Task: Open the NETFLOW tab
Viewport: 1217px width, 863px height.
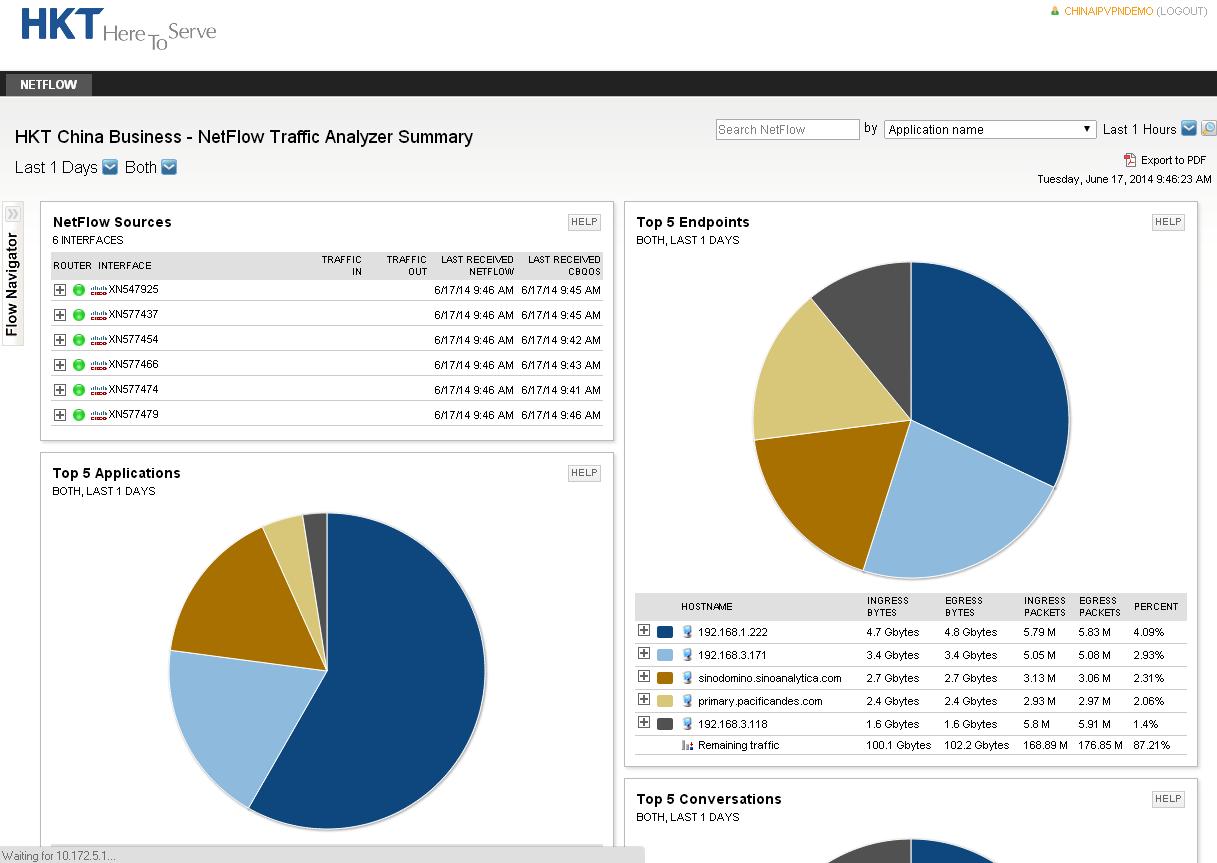Action: (x=48, y=85)
